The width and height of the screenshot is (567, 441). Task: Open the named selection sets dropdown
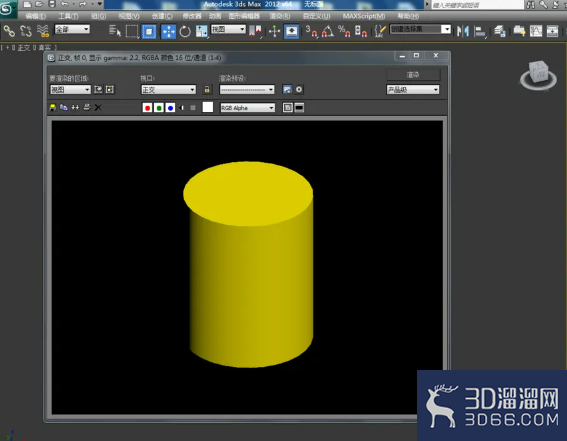(x=420, y=29)
